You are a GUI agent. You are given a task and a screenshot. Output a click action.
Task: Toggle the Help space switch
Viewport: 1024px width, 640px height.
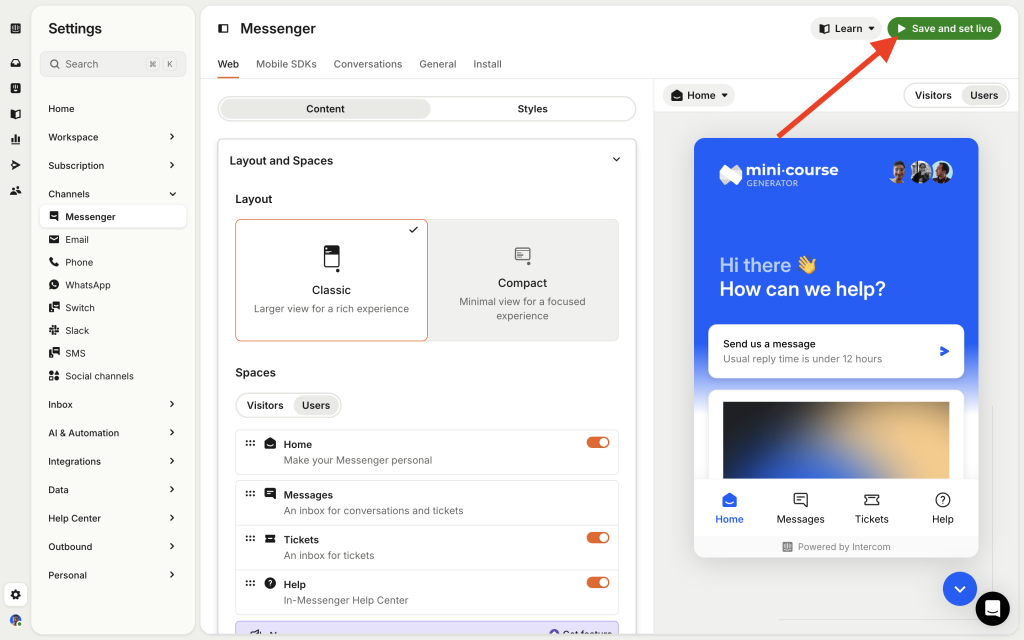(598, 583)
